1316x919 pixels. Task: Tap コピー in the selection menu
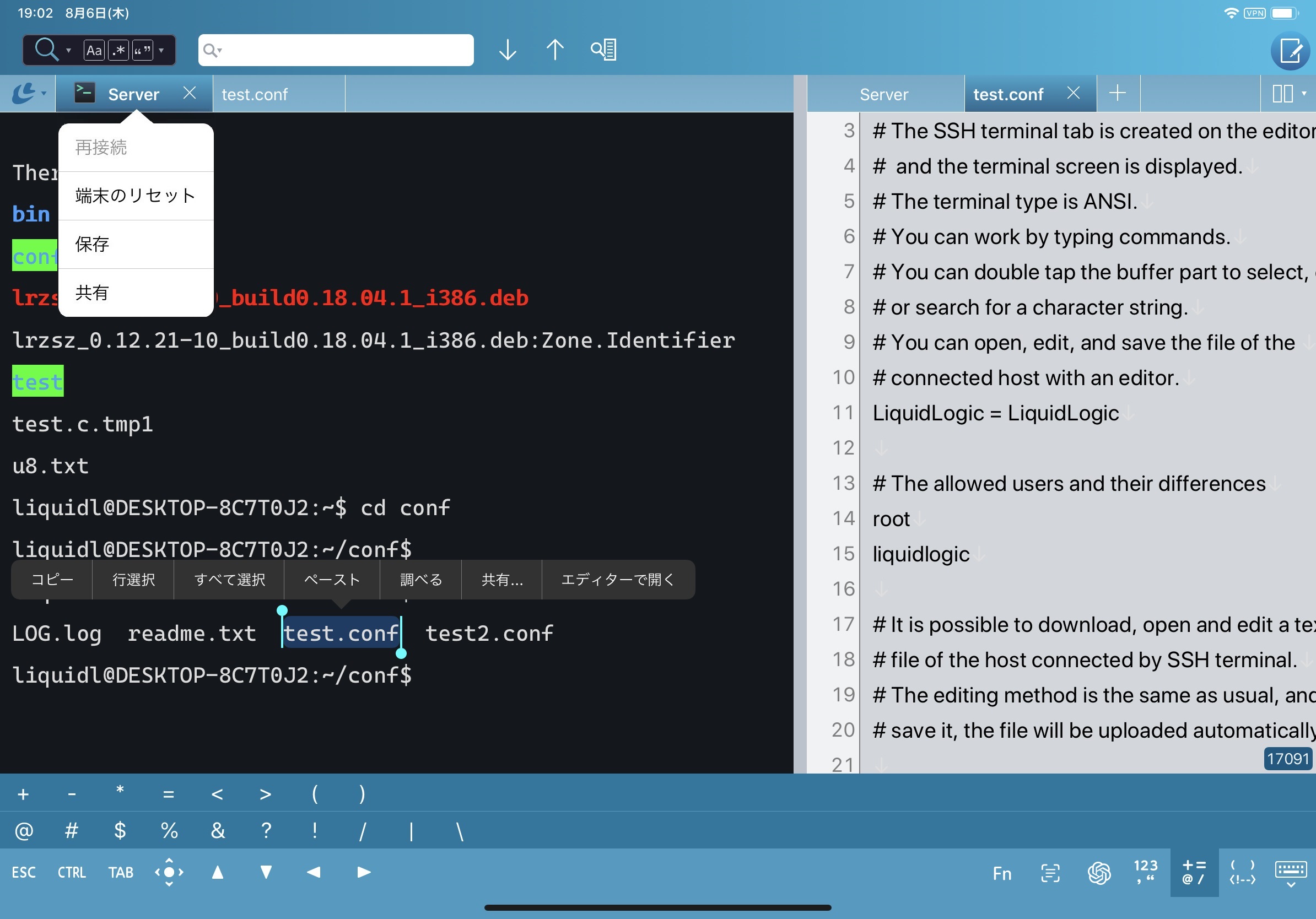tap(52, 580)
